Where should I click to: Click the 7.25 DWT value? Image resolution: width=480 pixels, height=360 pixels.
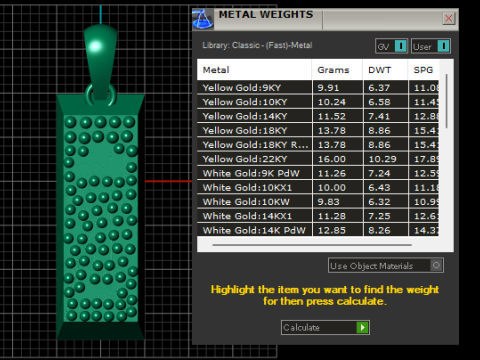click(x=379, y=216)
